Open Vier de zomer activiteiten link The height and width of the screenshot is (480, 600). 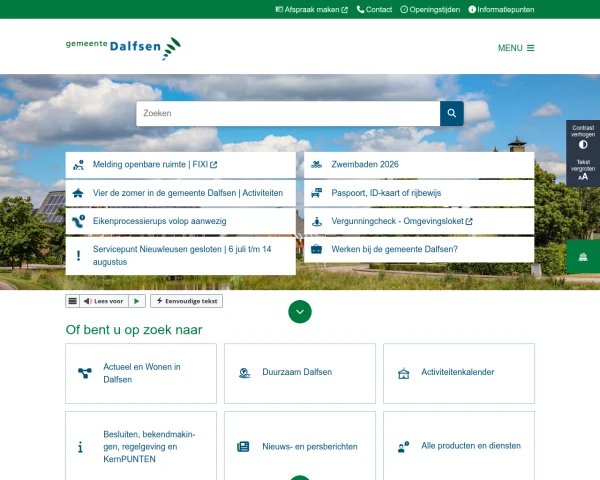pos(181,193)
